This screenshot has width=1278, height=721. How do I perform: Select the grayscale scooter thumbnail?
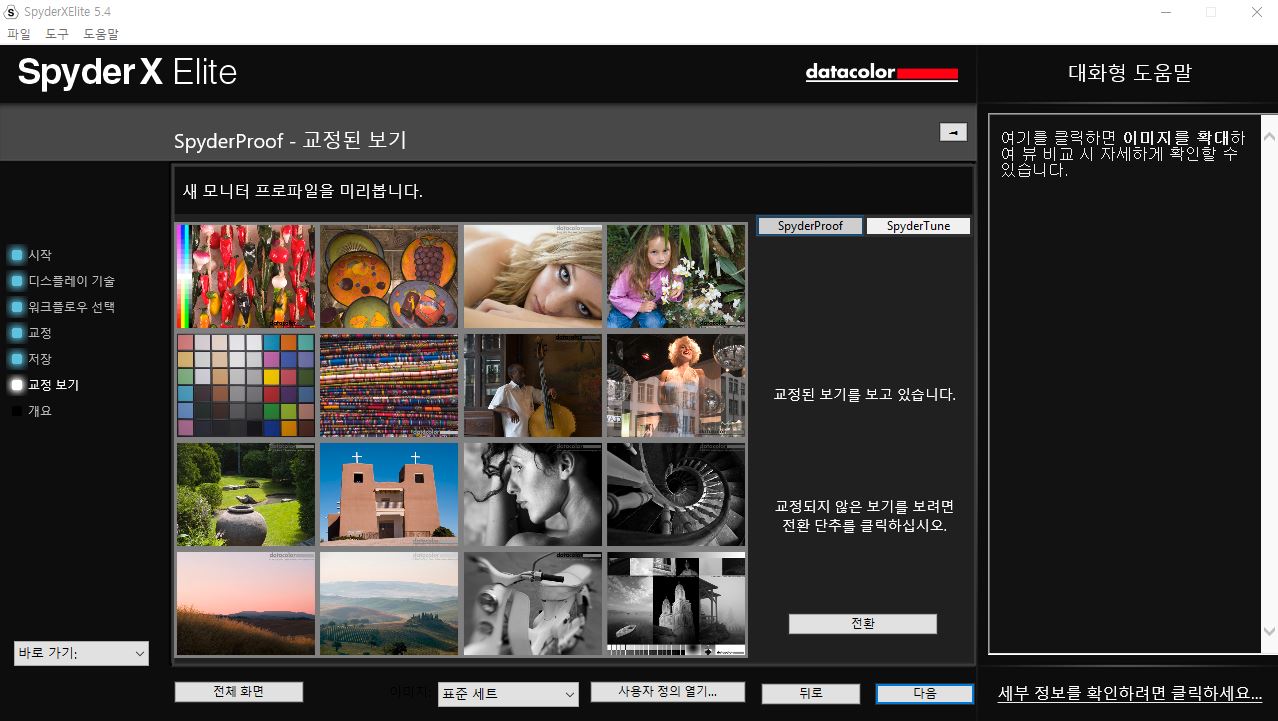click(x=533, y=603)
